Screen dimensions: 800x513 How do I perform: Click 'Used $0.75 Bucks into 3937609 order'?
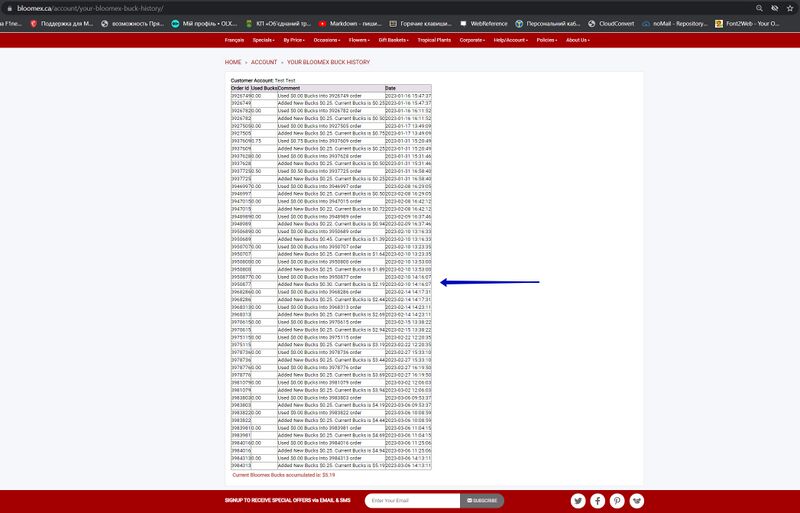click(319, 141)
